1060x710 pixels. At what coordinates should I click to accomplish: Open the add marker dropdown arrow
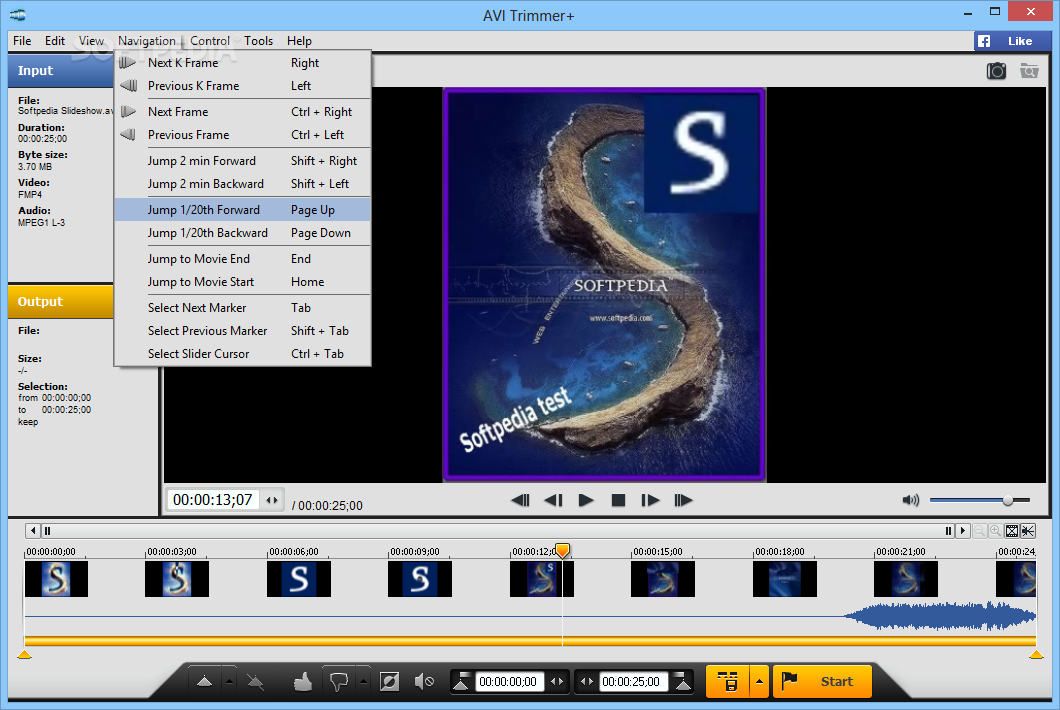point(229,682)
